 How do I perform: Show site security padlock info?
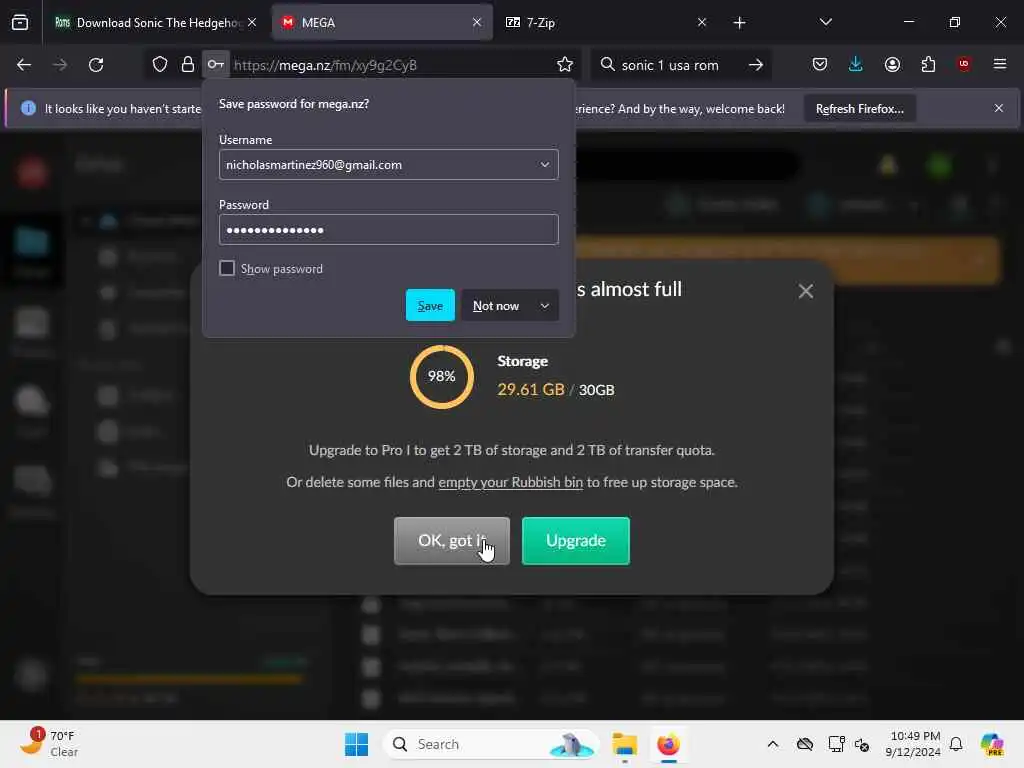point(188,65)
